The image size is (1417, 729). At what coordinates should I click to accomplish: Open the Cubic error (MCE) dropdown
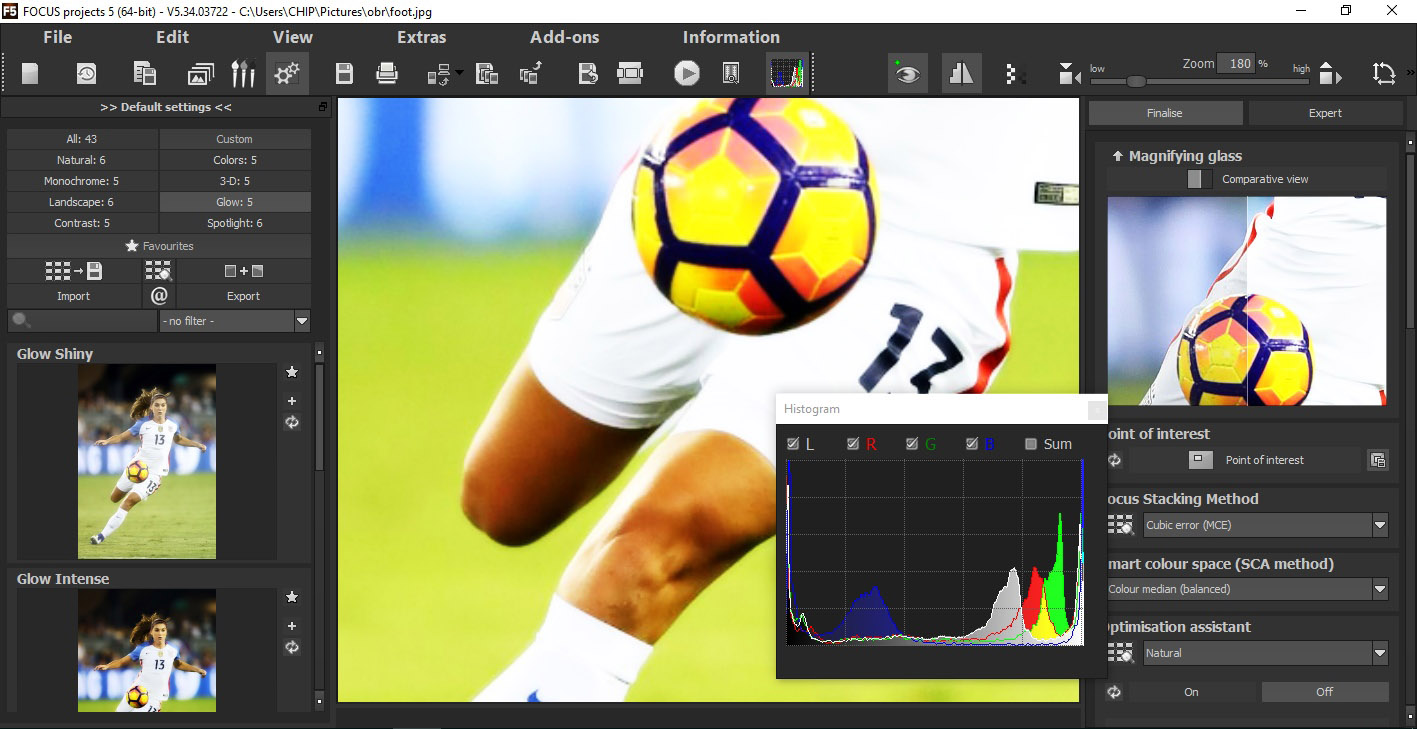pos(1380,525)
